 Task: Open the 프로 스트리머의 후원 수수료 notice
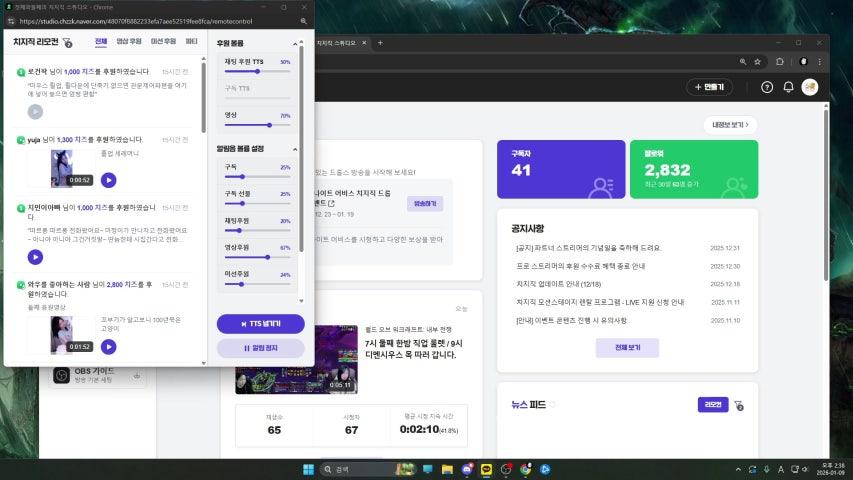[580, 266]
